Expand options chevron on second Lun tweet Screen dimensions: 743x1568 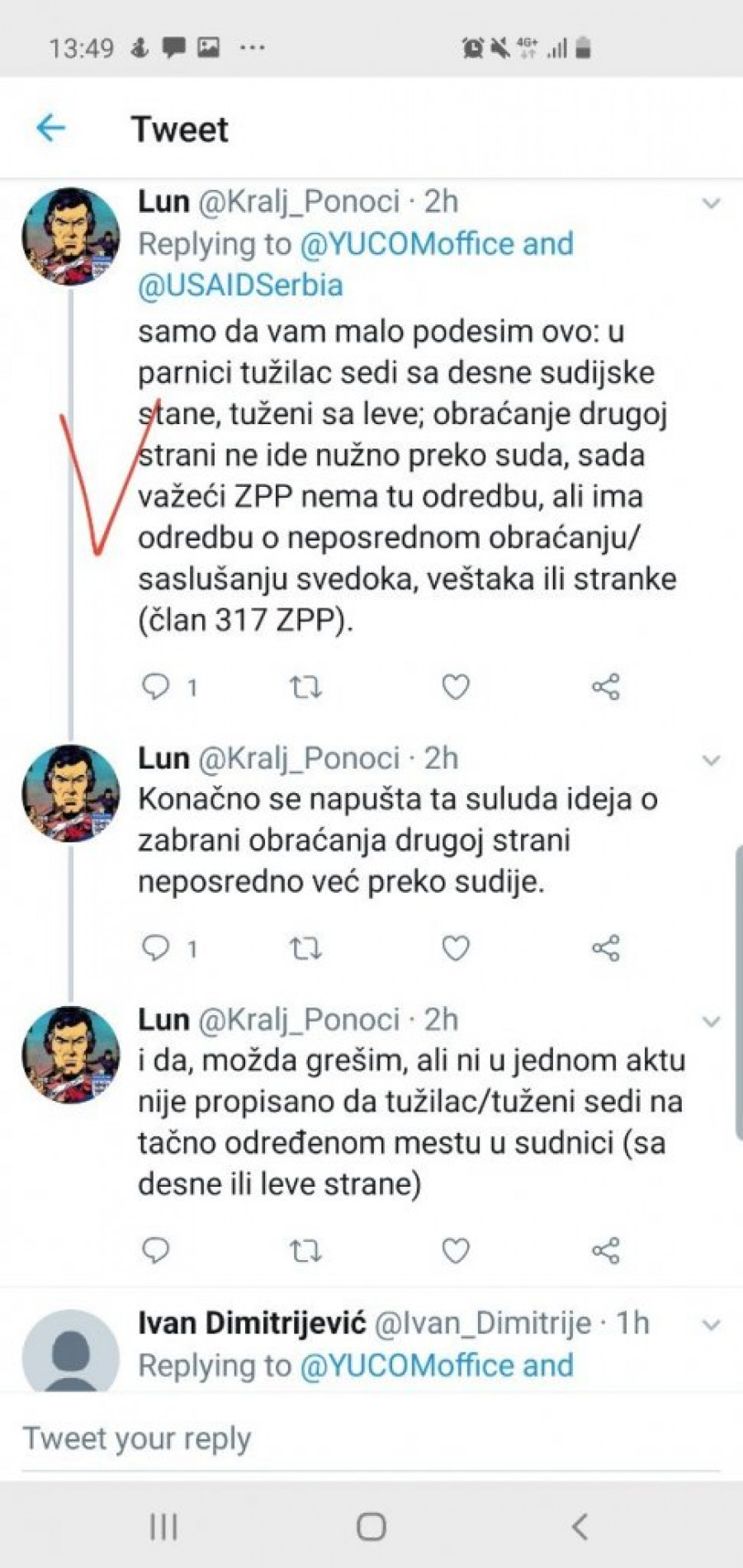click(x=711, y=760)
